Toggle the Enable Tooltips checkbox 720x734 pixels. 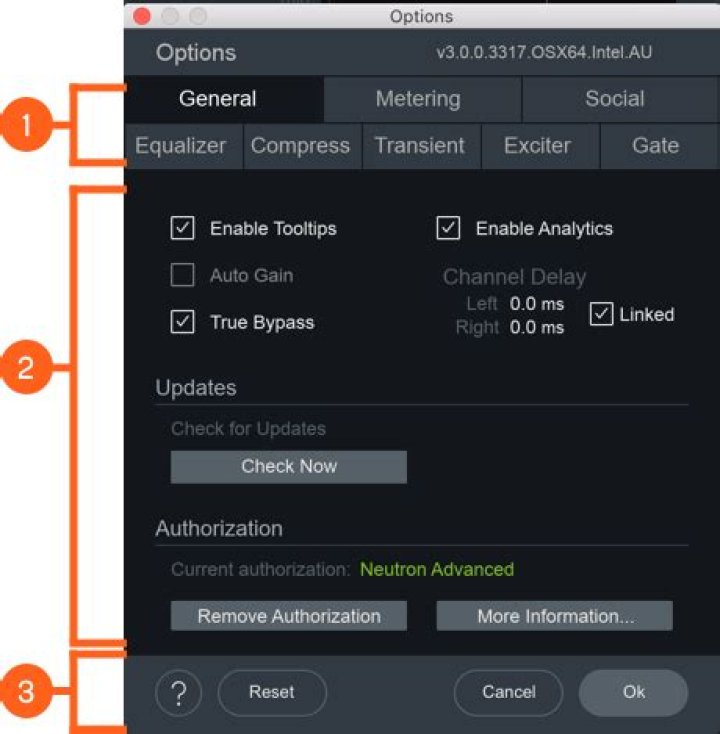point(182,229)
